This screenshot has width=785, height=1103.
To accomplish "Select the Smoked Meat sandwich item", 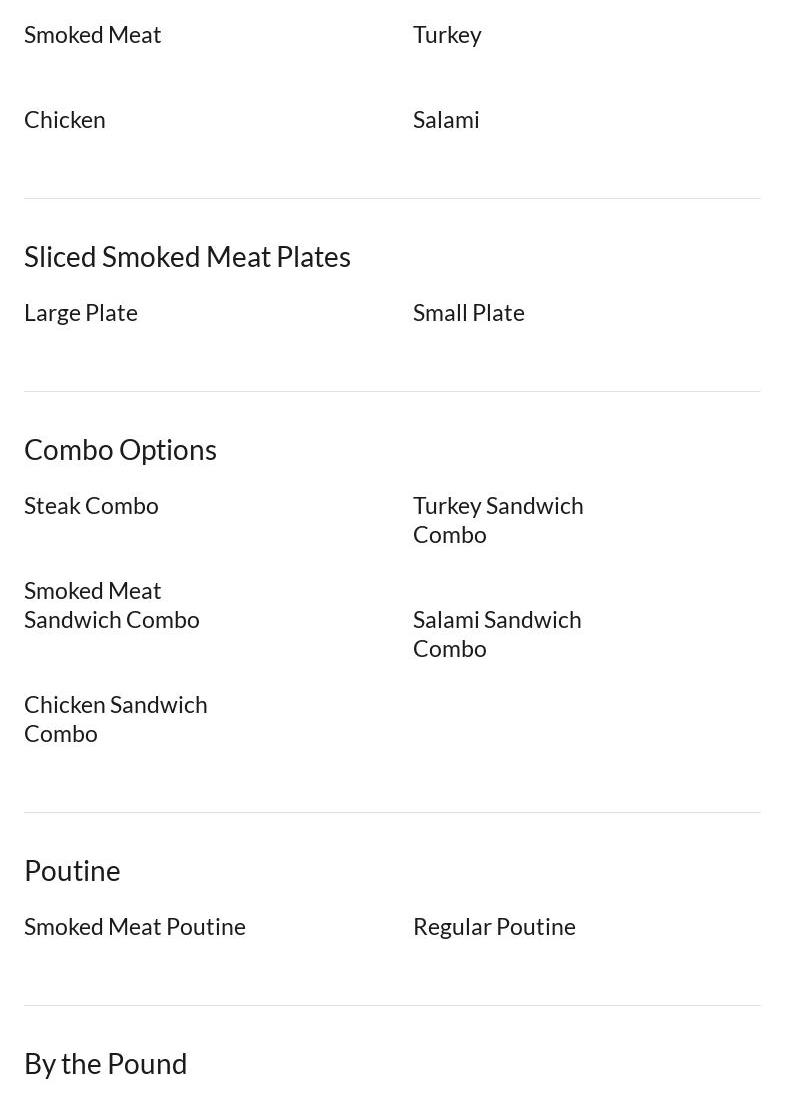I will pyautogui.click(x=93, y=35).
